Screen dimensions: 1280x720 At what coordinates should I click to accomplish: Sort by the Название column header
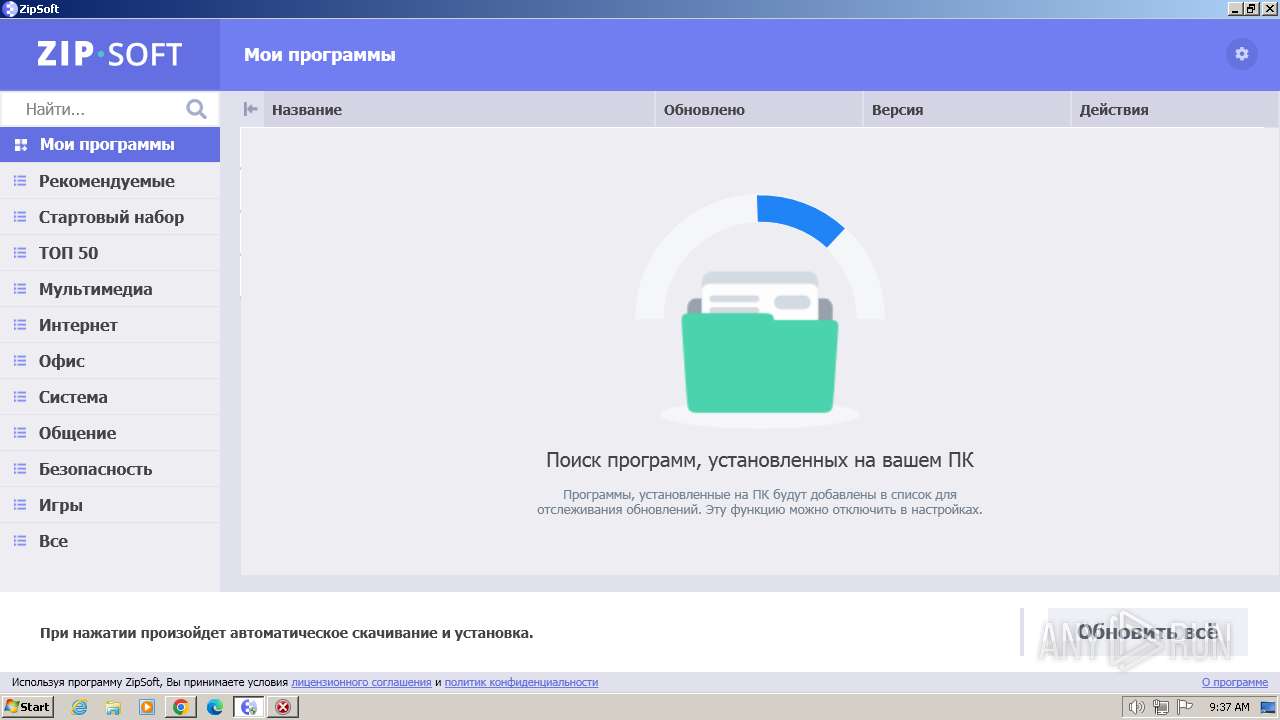coord(459,110)
